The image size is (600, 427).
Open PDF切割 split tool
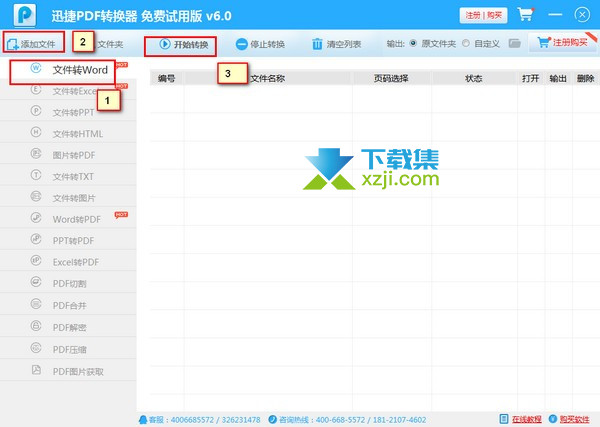(68, 284)
